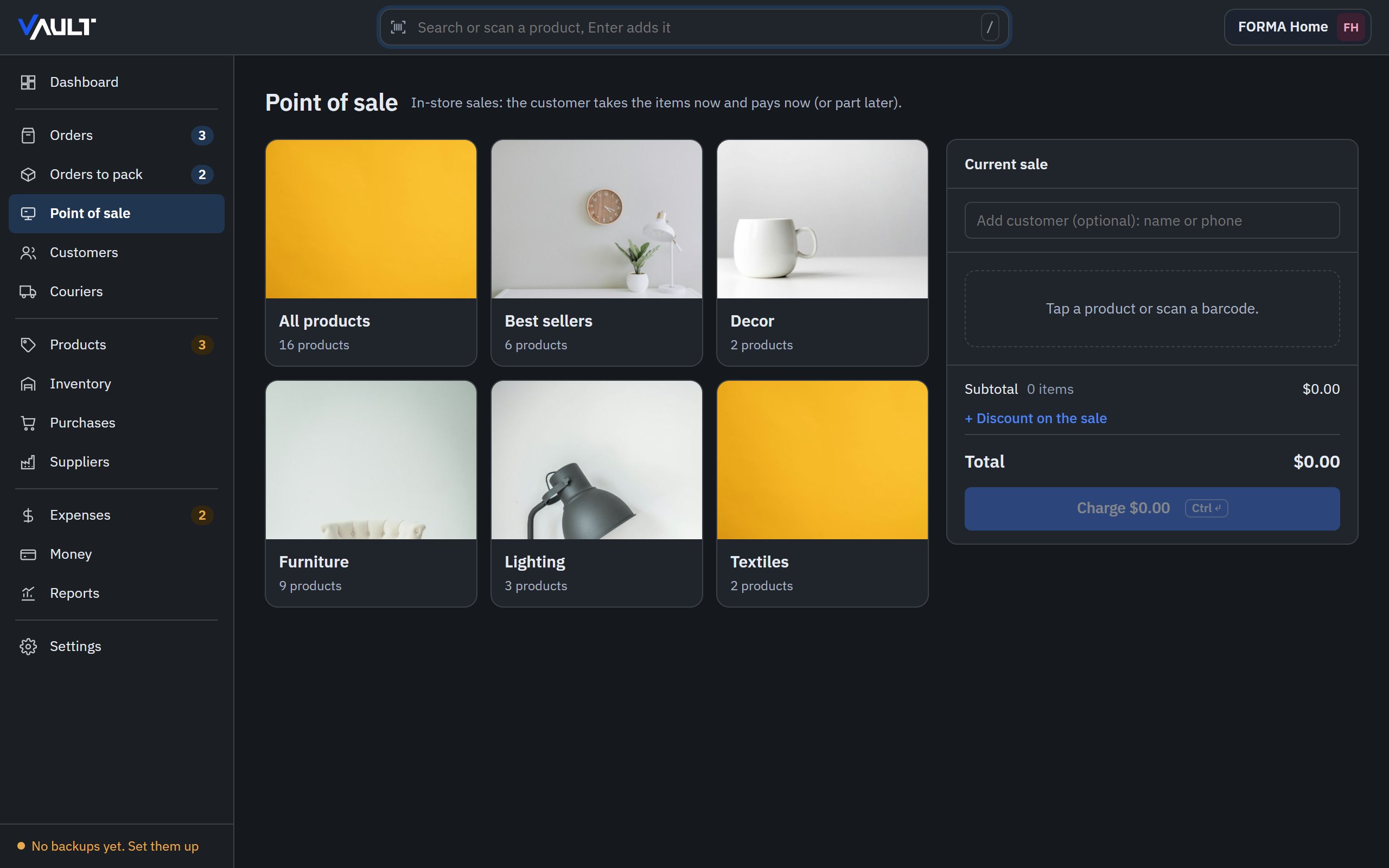Click the Charge $0.00 button
This screenshot has height=868, width=1389.
click(1152, 509)
